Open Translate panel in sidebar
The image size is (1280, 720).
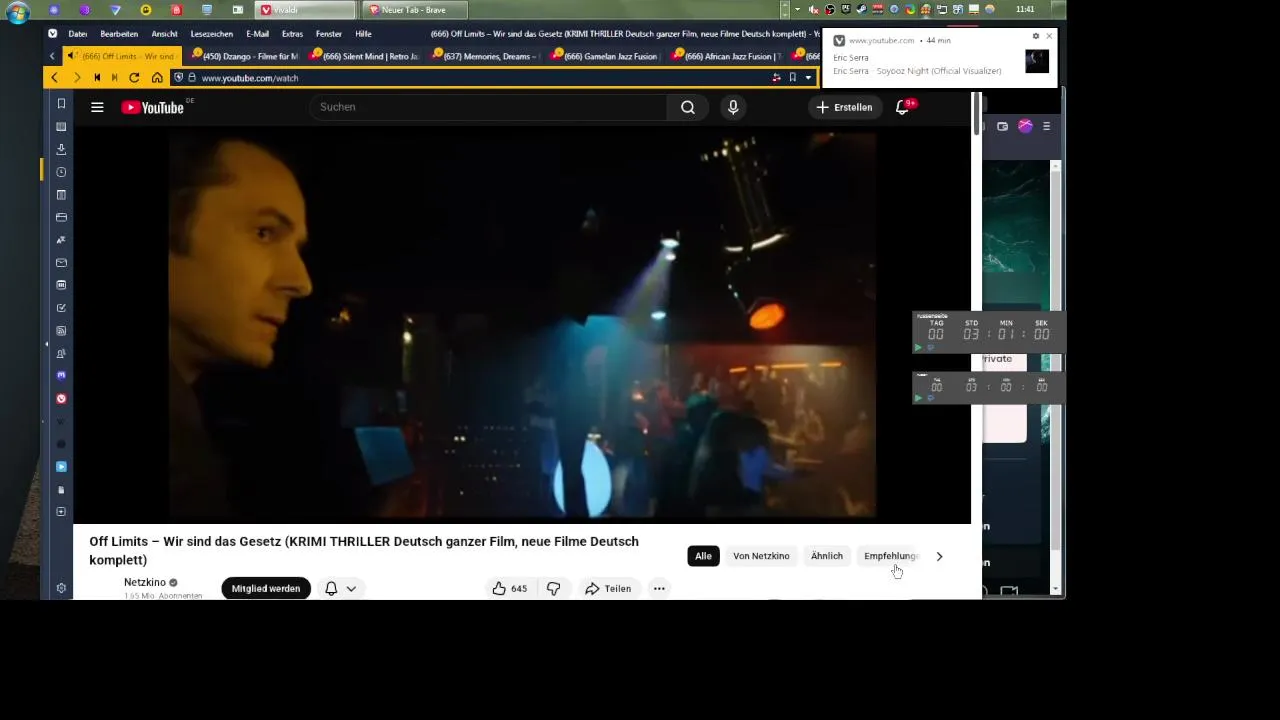pos(61,240)
